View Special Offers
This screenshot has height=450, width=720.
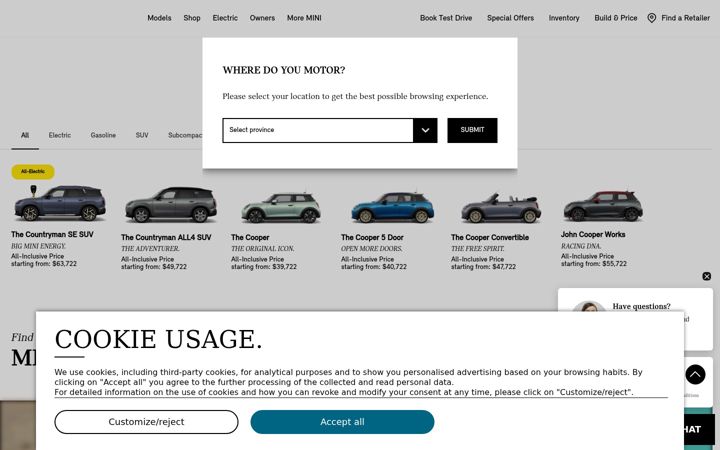[x=510, y=18]
